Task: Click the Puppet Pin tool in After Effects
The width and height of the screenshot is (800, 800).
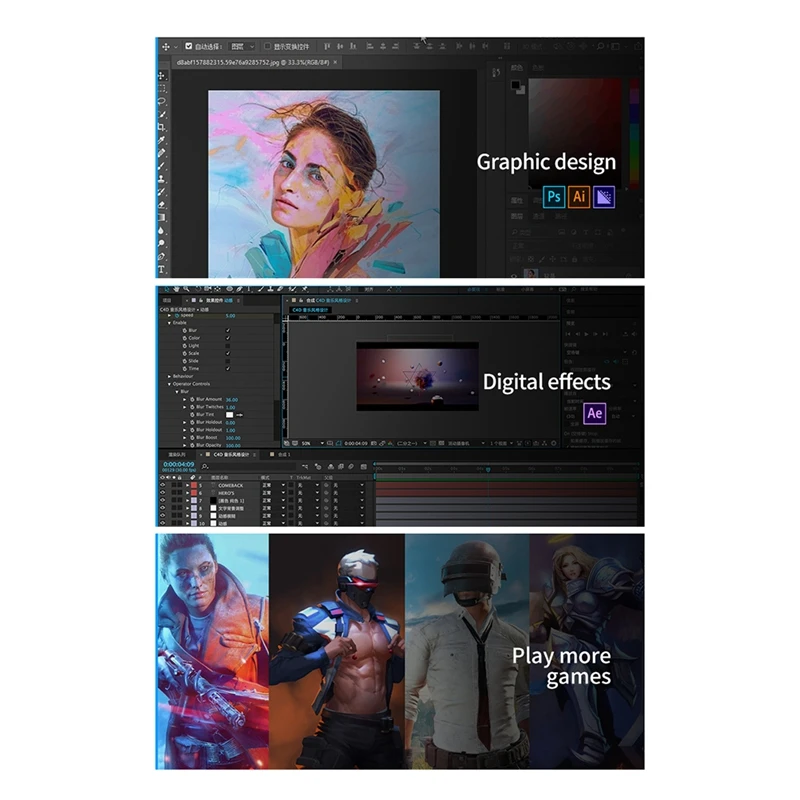Action: click(x=305, y=289)
